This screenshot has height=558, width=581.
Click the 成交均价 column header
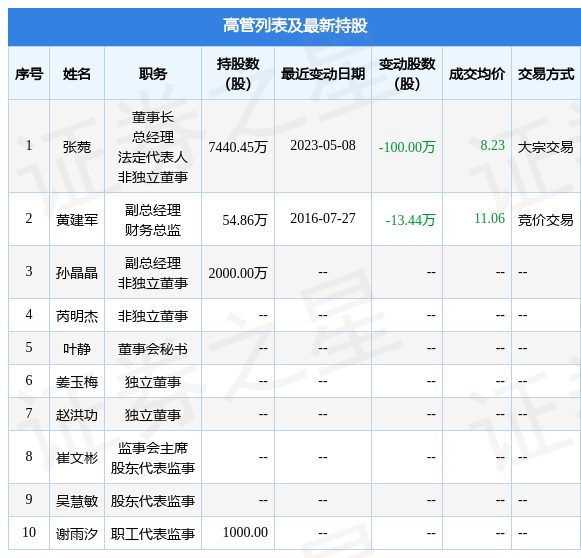(477, 74)
